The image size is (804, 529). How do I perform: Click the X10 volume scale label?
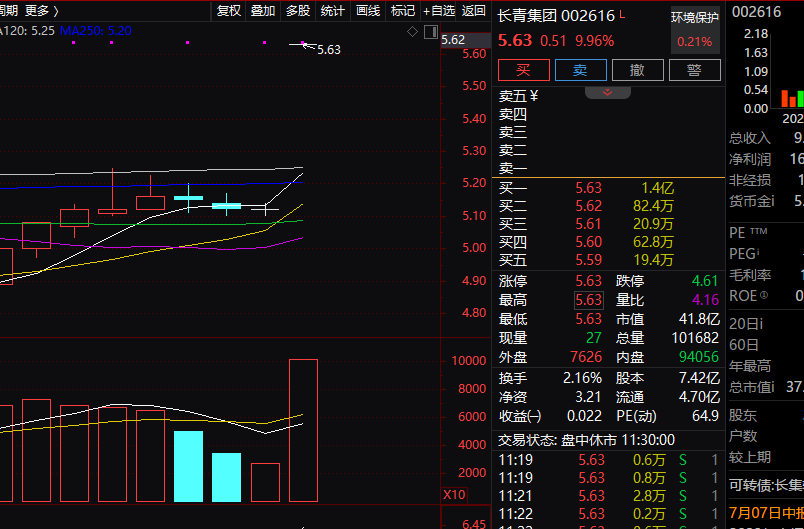[454, 495]
